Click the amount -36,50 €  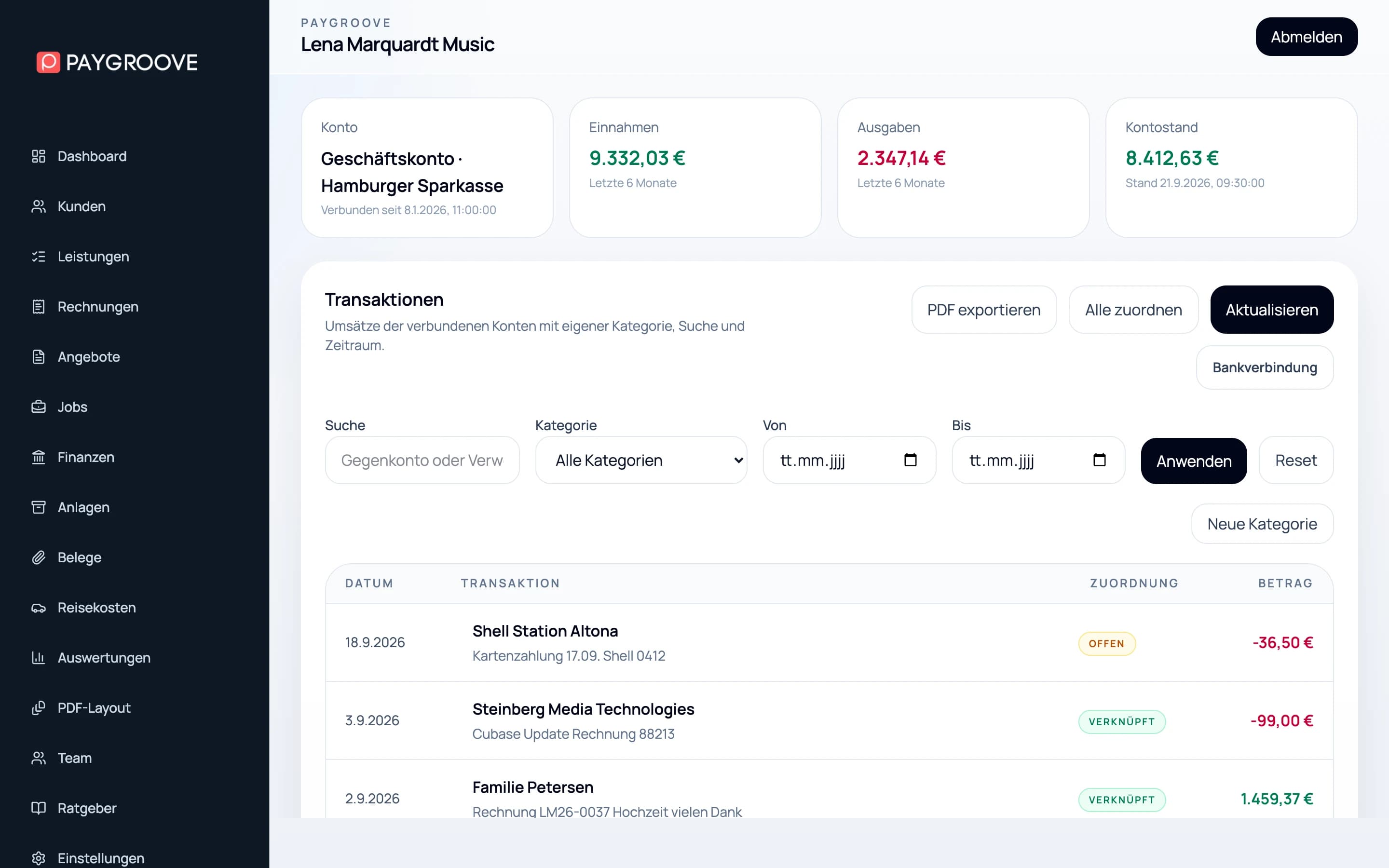click(x=1282, y=642)
